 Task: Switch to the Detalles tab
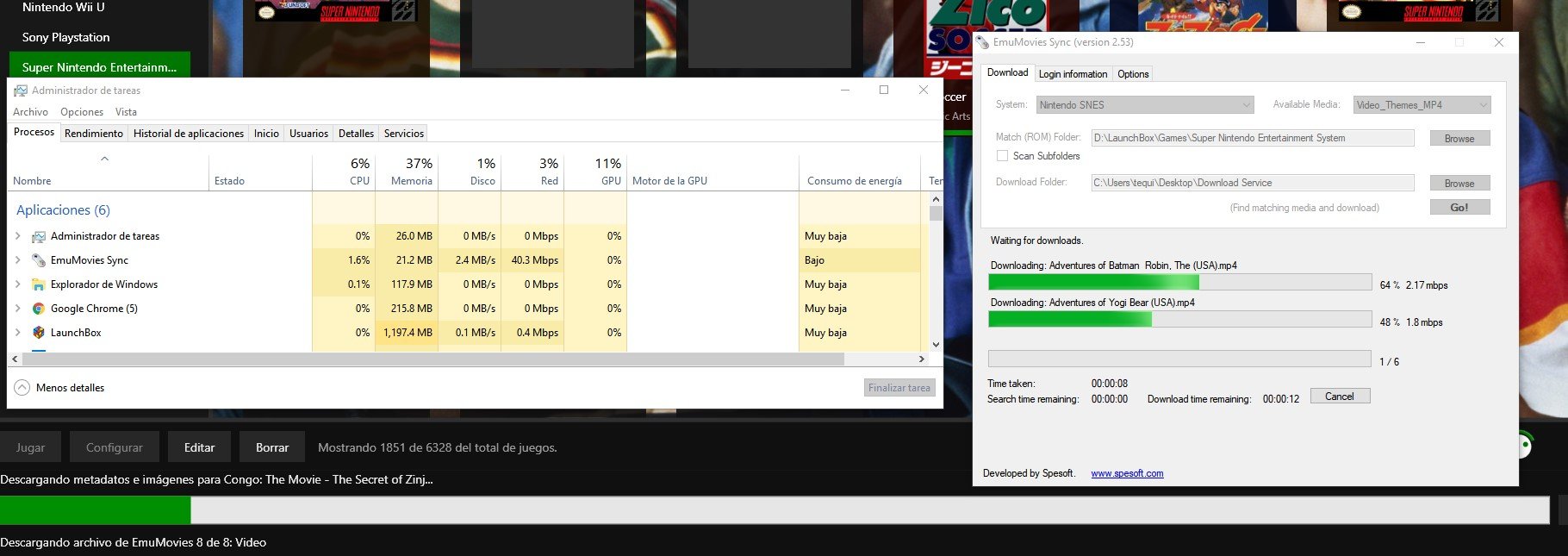click(x=356, y=134)
